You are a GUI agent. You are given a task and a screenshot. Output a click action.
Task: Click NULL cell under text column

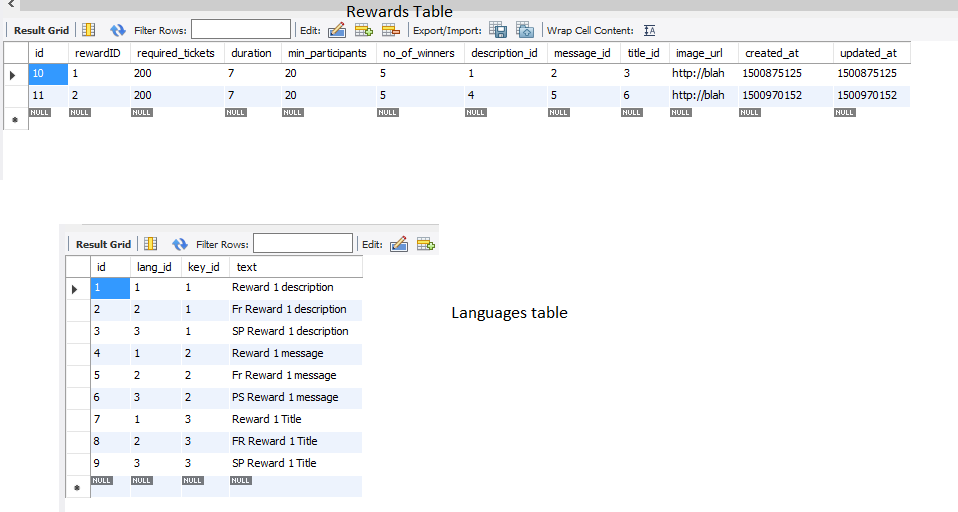(241, 480)
